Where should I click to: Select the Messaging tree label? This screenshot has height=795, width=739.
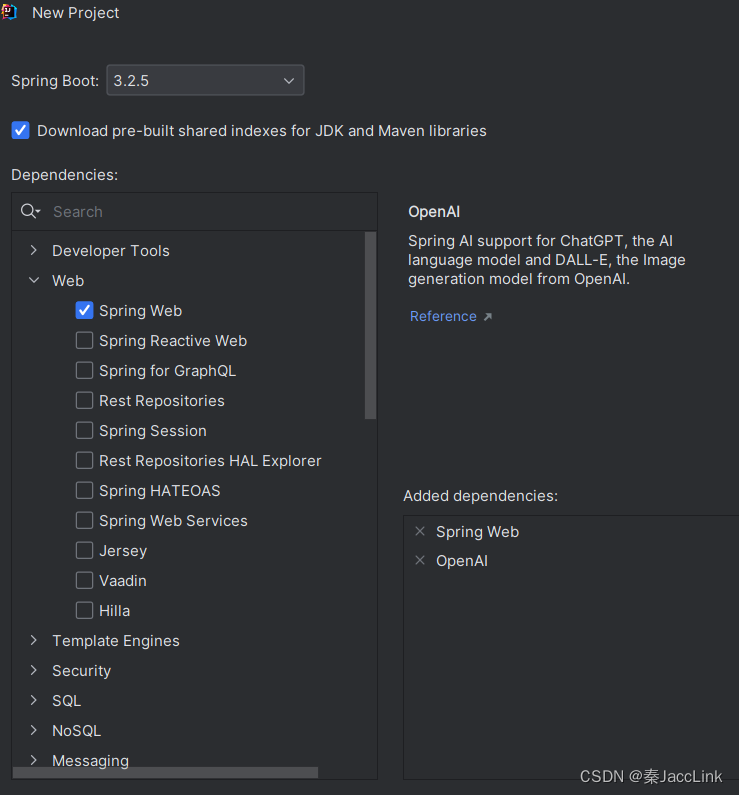[90, 761]
